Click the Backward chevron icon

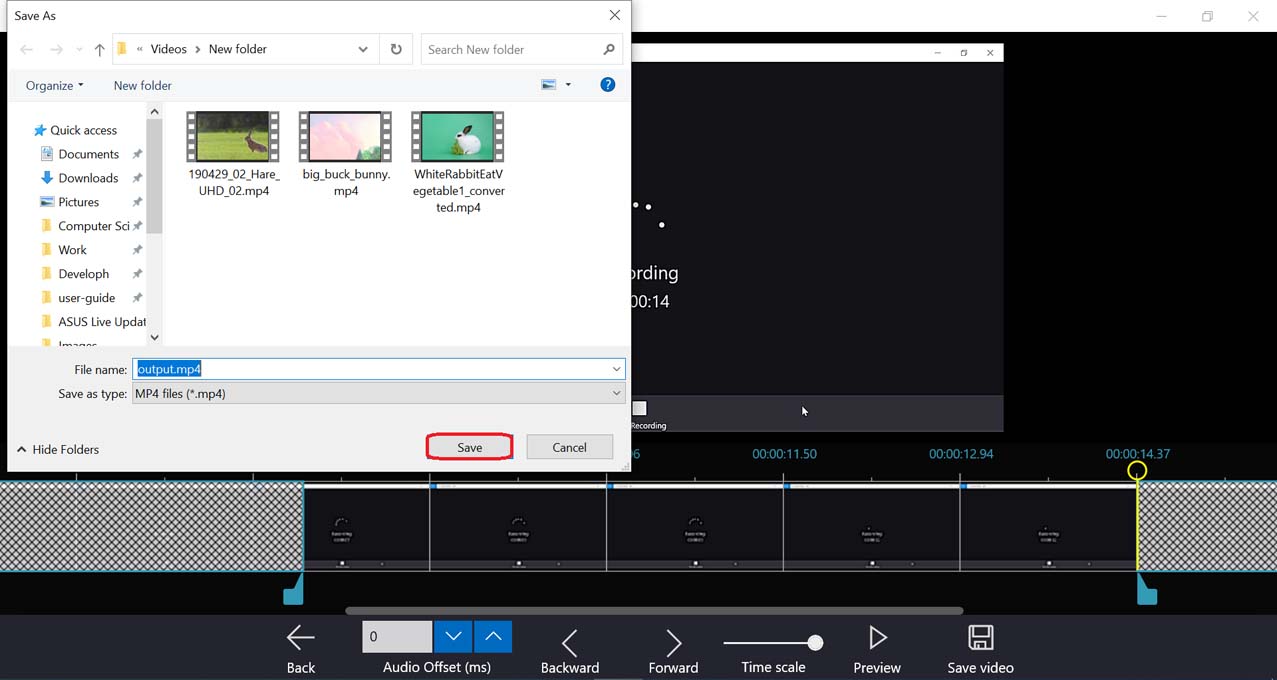pos(569,642)
